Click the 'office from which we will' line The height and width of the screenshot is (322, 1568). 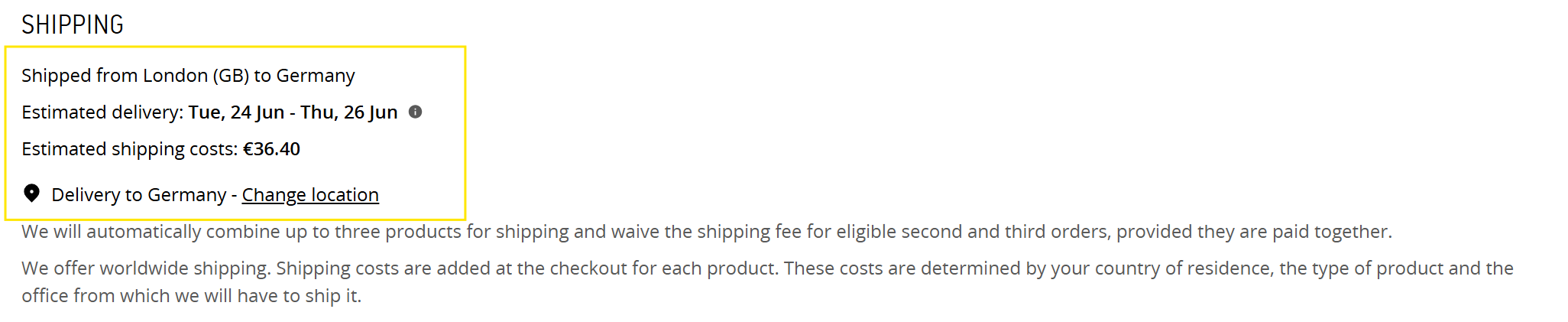coord(191,296)
